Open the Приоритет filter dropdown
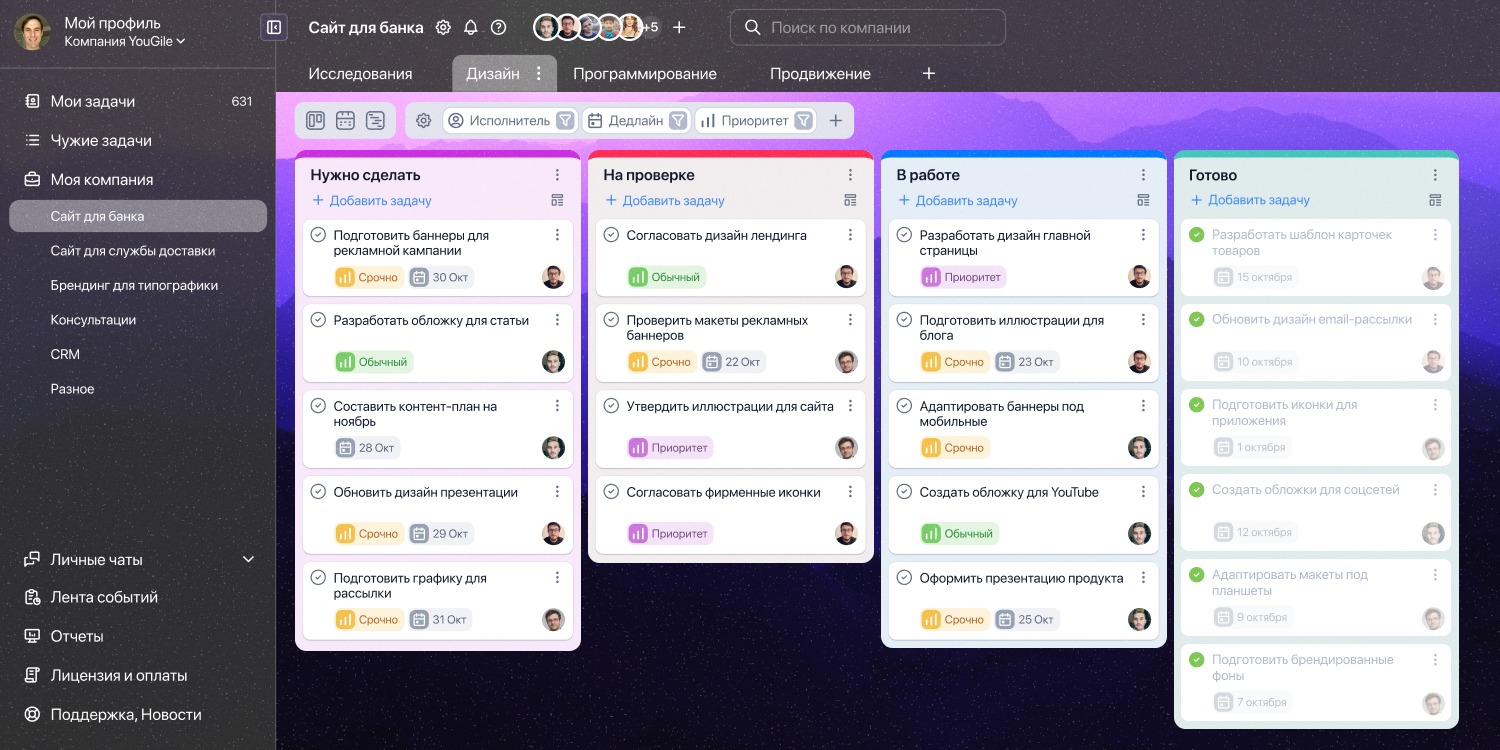 click(x=755, y=121)
